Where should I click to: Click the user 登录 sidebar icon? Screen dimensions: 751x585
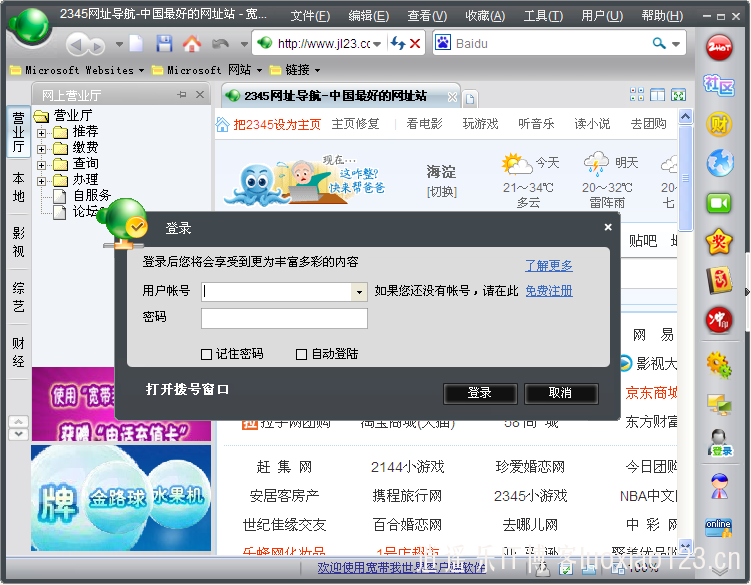click(719, 443)
